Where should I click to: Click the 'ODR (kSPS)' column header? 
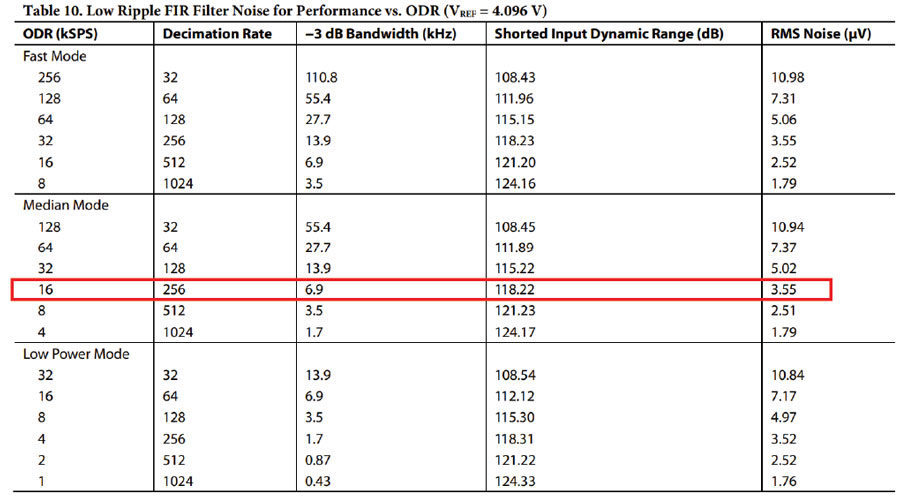60,34
